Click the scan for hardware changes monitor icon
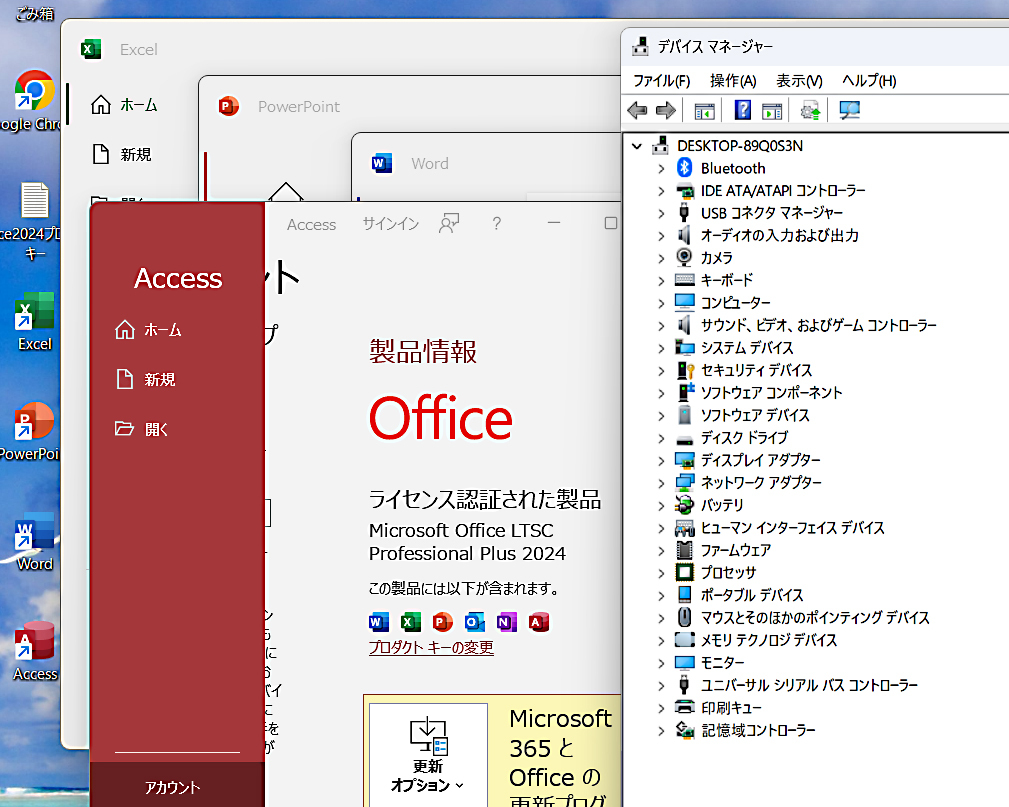Viewport: 1009px width, 807px height. (849, 110)
